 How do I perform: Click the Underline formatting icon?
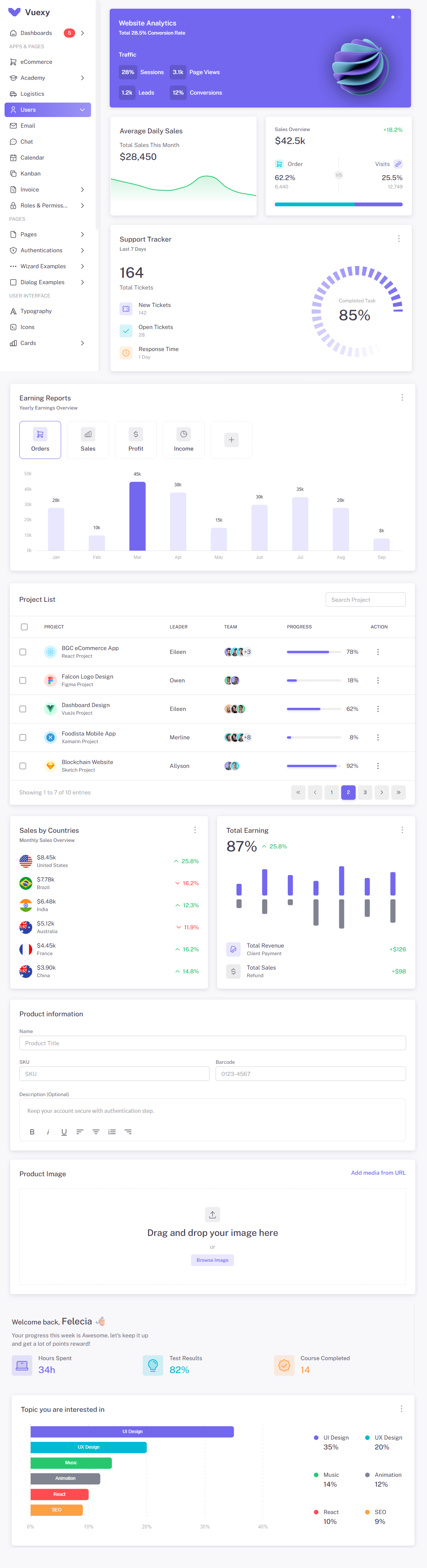tap(64, 1131)
